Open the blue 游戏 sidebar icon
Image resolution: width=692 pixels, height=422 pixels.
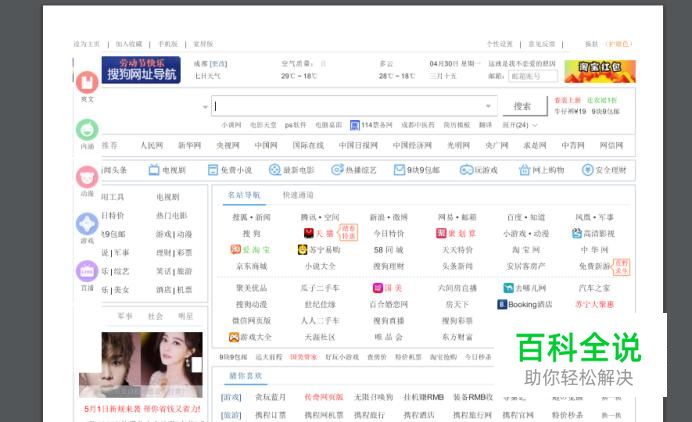click(87, 224)
